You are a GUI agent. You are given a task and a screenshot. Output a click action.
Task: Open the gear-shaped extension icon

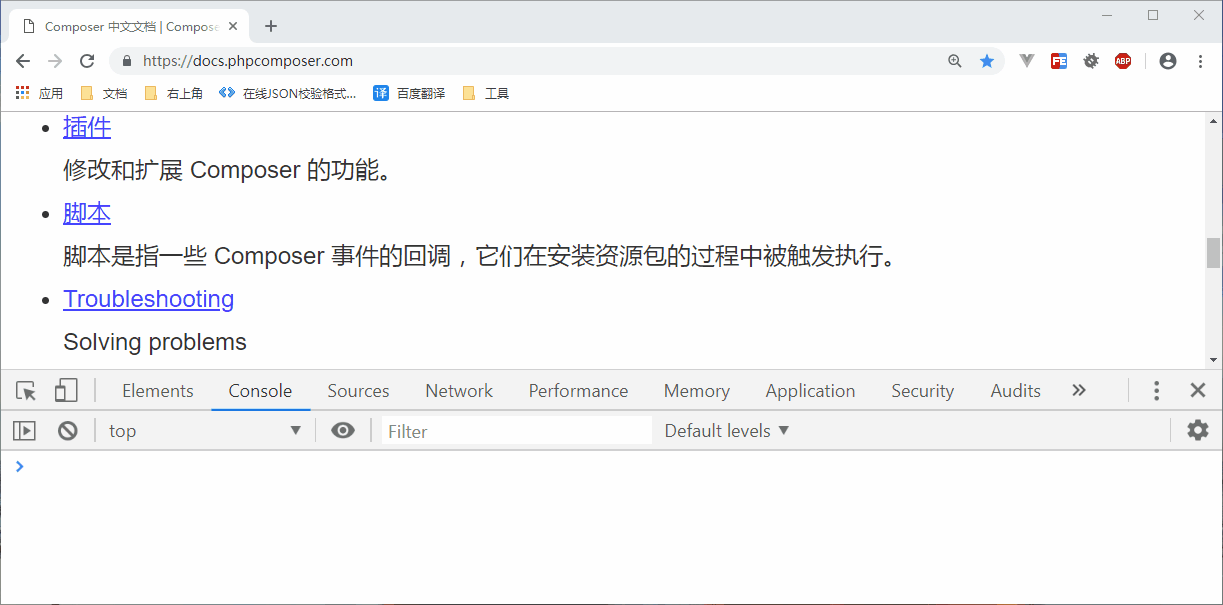coord(1091,61)
